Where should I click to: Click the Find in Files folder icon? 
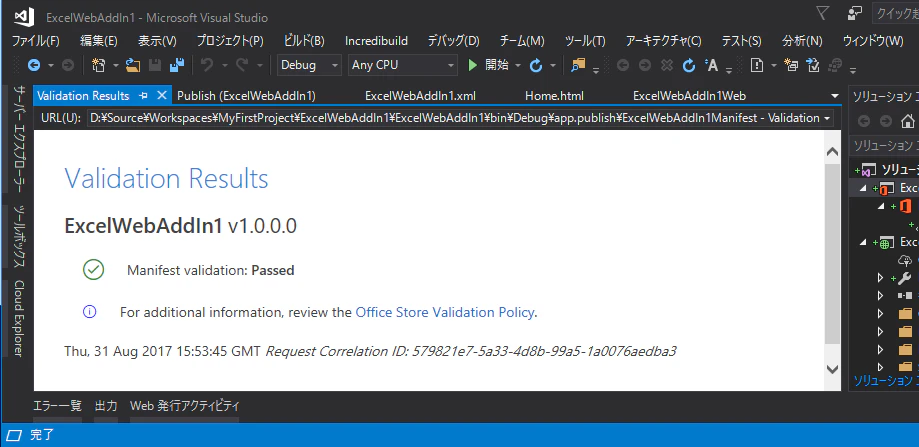click(578, 65)
